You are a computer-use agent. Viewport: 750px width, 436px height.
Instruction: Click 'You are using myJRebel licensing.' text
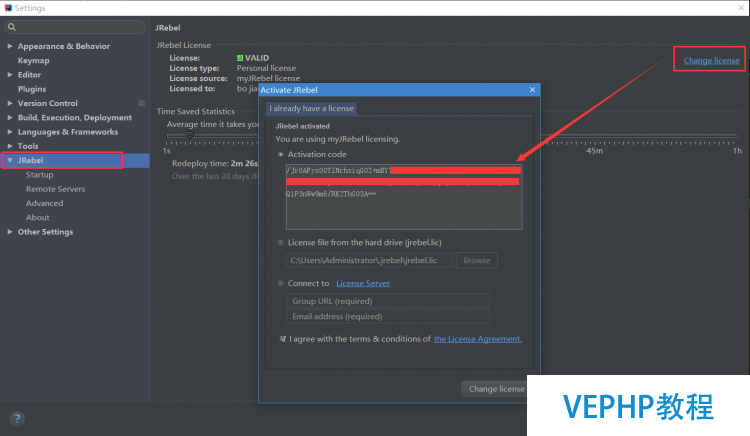[338, 139]
